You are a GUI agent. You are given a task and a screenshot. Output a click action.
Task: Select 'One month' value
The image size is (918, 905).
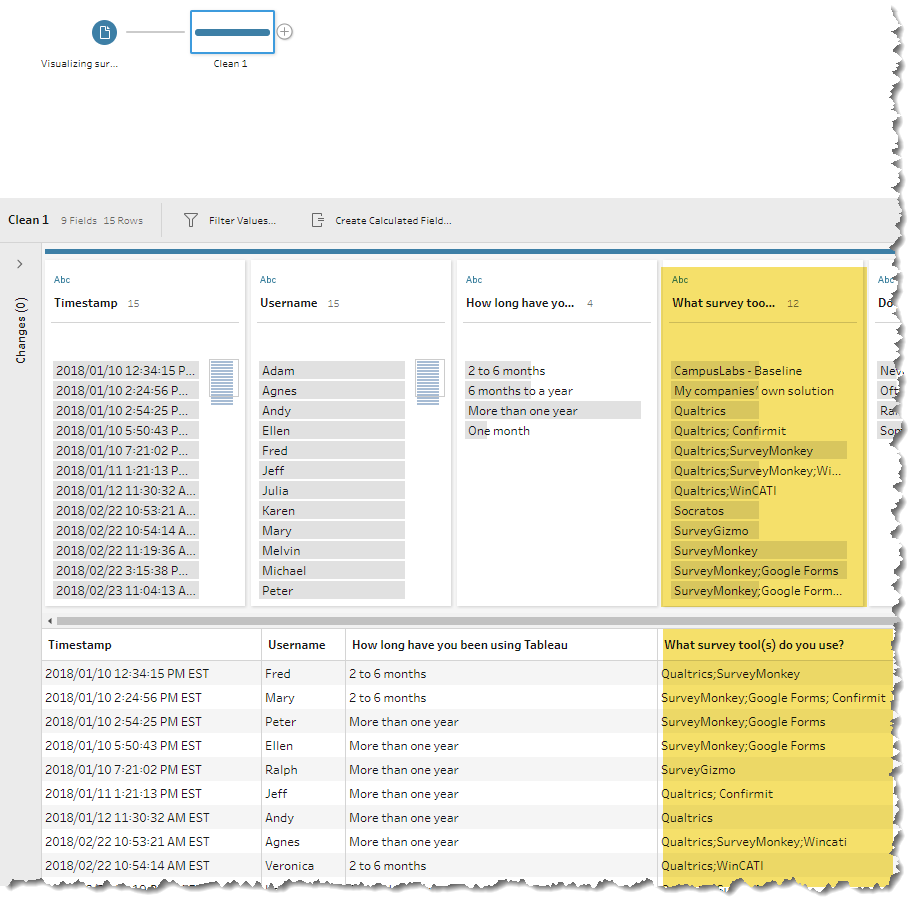(499, 431)
